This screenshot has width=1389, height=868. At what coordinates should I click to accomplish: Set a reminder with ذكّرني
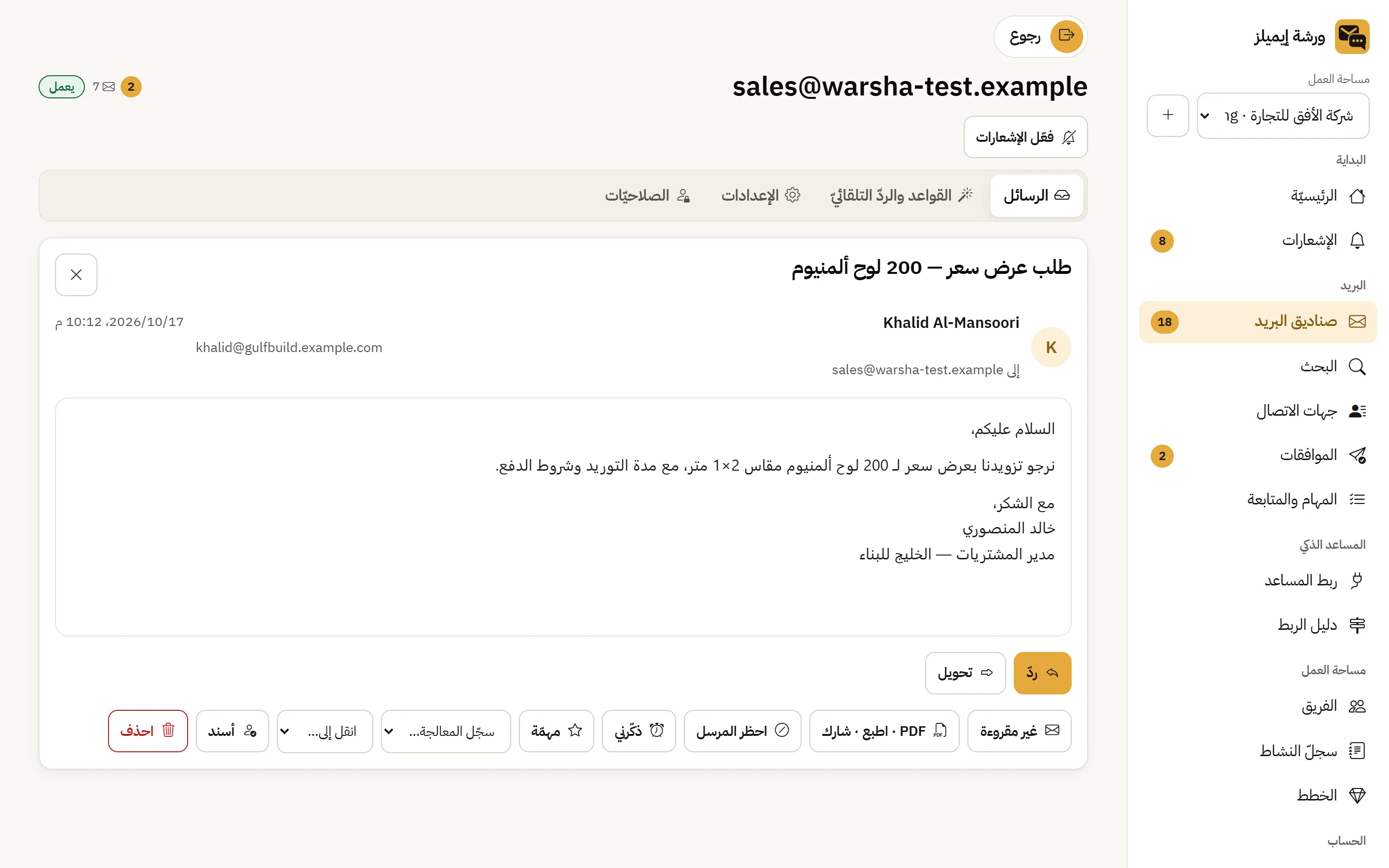638,731
